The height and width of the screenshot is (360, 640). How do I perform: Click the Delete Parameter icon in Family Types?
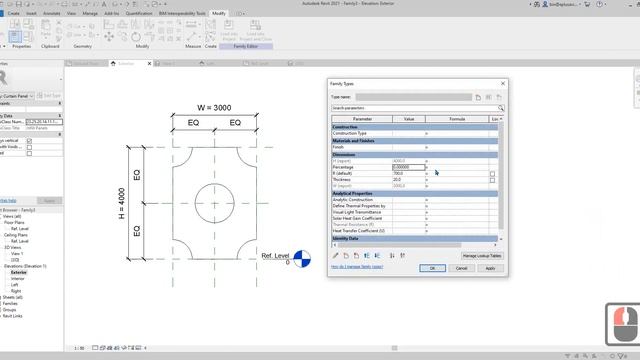coord(356,256)
